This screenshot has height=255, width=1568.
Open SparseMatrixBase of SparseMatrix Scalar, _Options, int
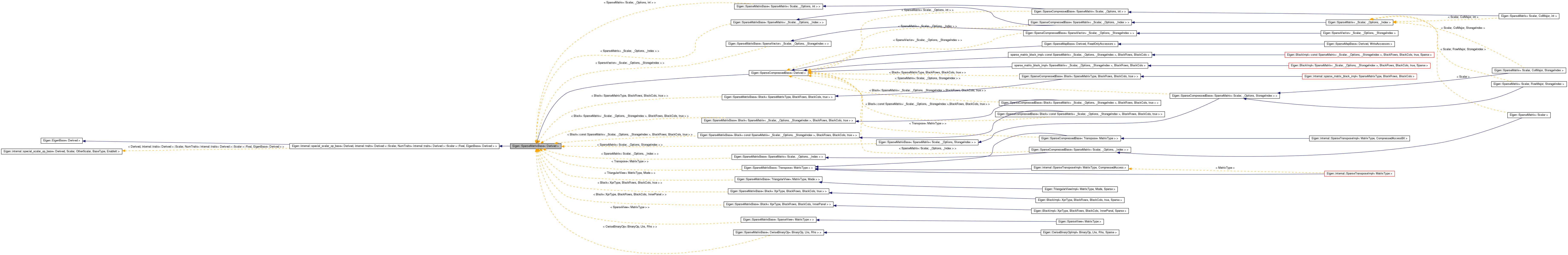tap(778, 6)
